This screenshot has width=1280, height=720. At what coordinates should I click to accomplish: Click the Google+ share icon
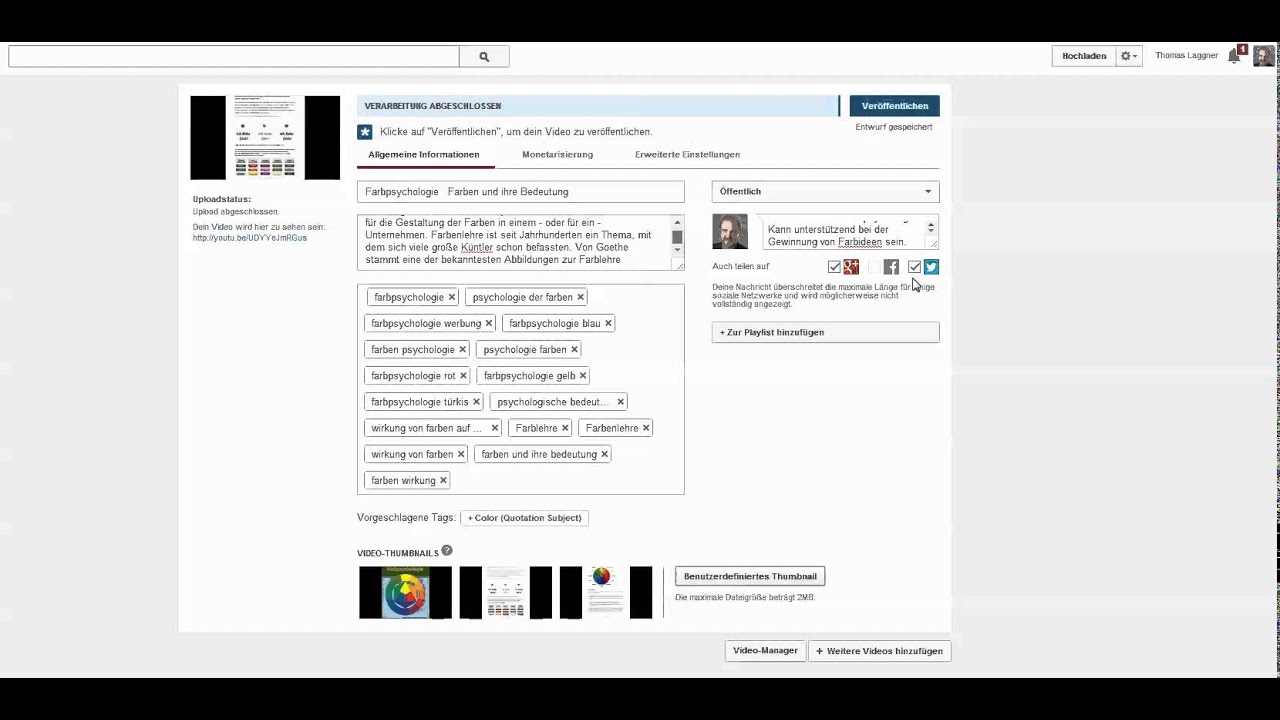coord(851,267)
